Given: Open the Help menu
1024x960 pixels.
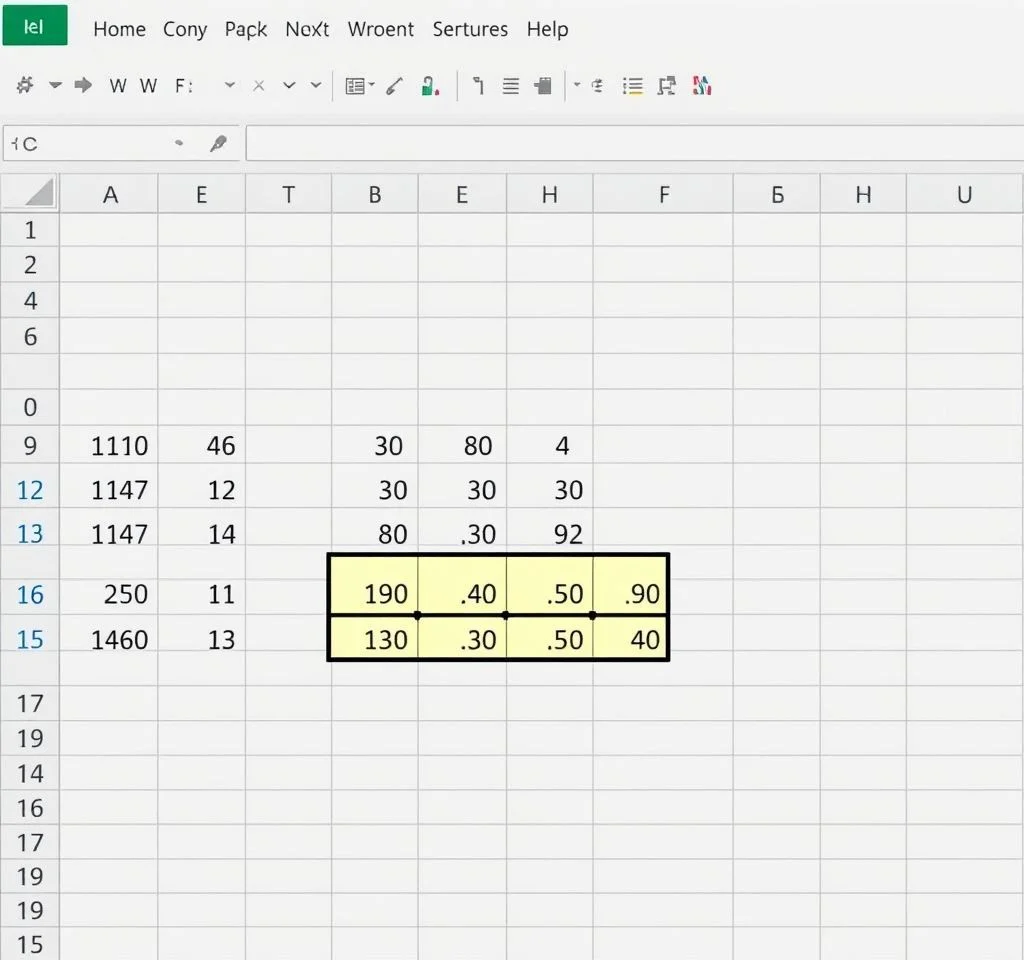Looking at the screenshot, I should tap(547, 29).
